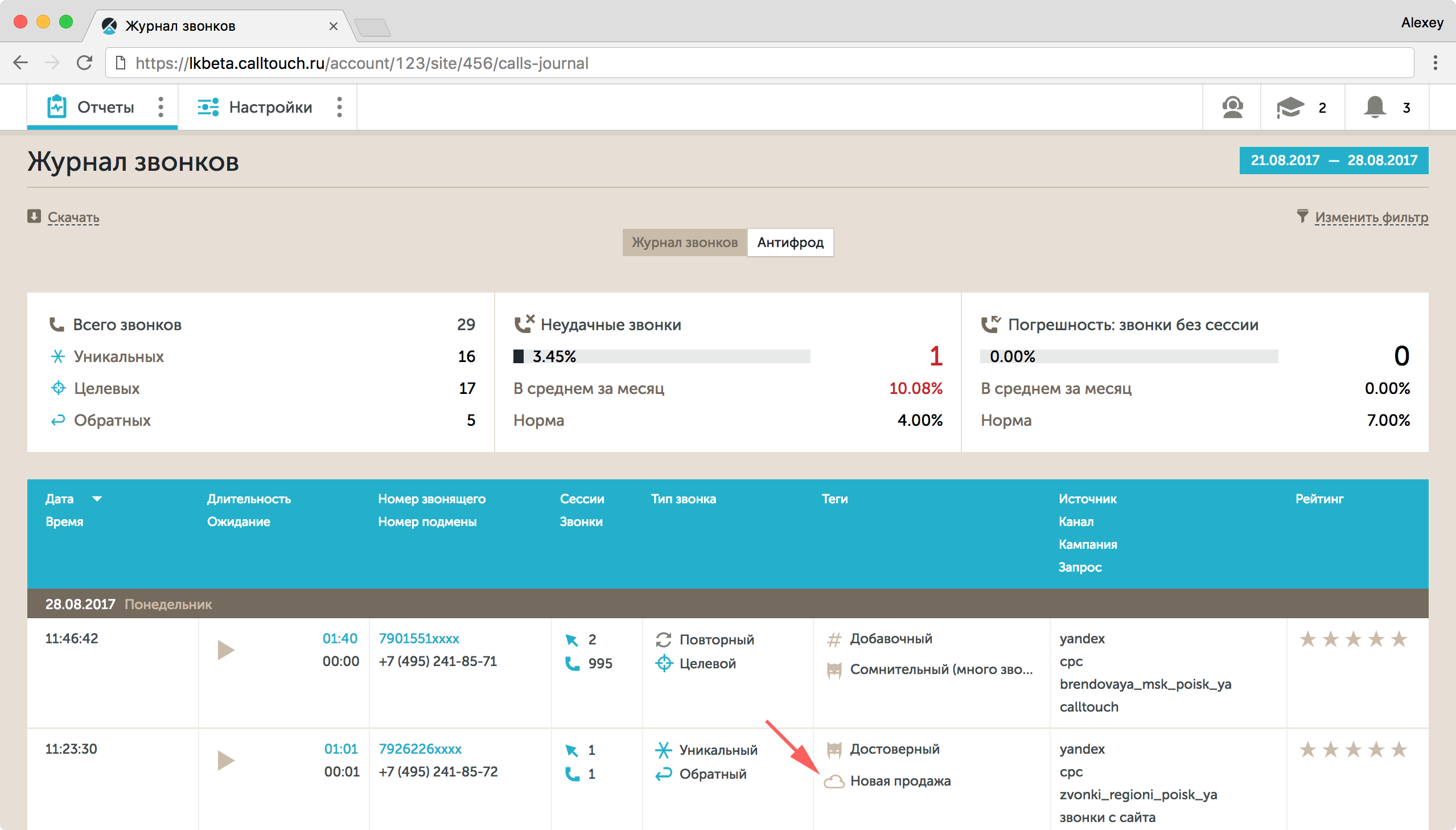Switch to the Антифрод tab
Screen dimensions: 1456x830
point(790,243)
